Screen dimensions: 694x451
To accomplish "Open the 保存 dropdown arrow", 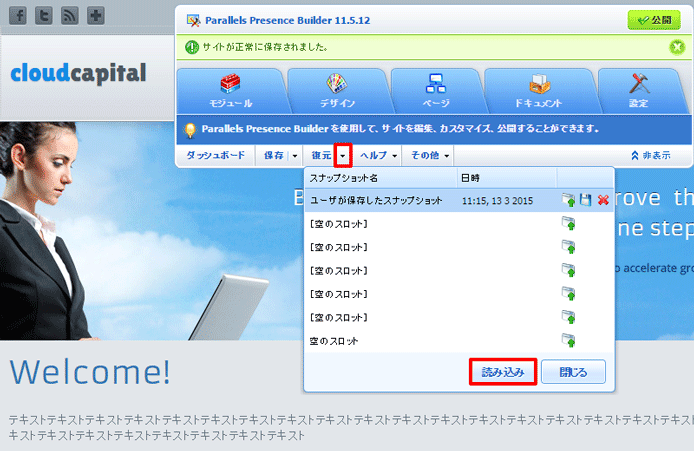I will pyautogui.click(x=295, y=156).
